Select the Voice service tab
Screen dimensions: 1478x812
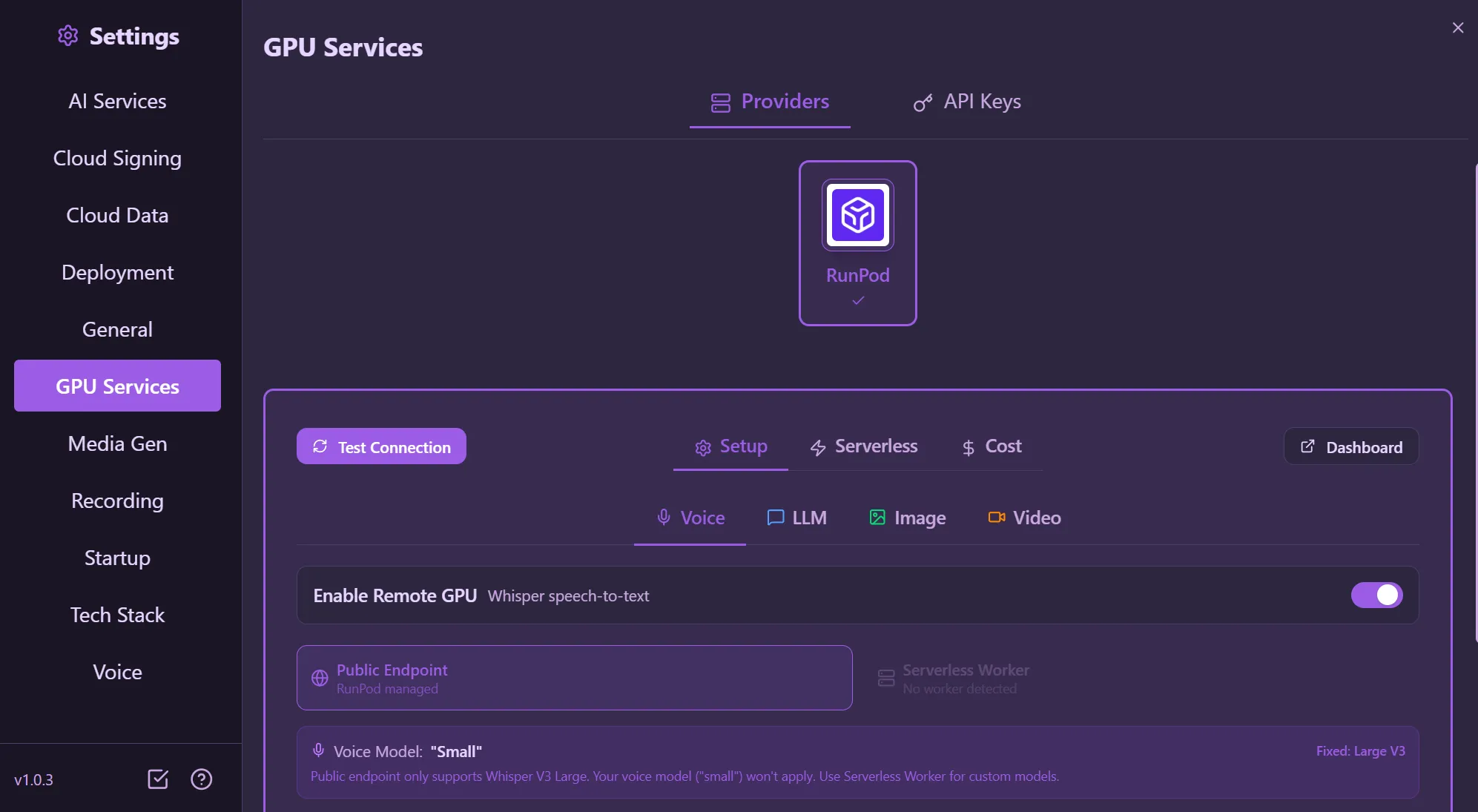690,518
